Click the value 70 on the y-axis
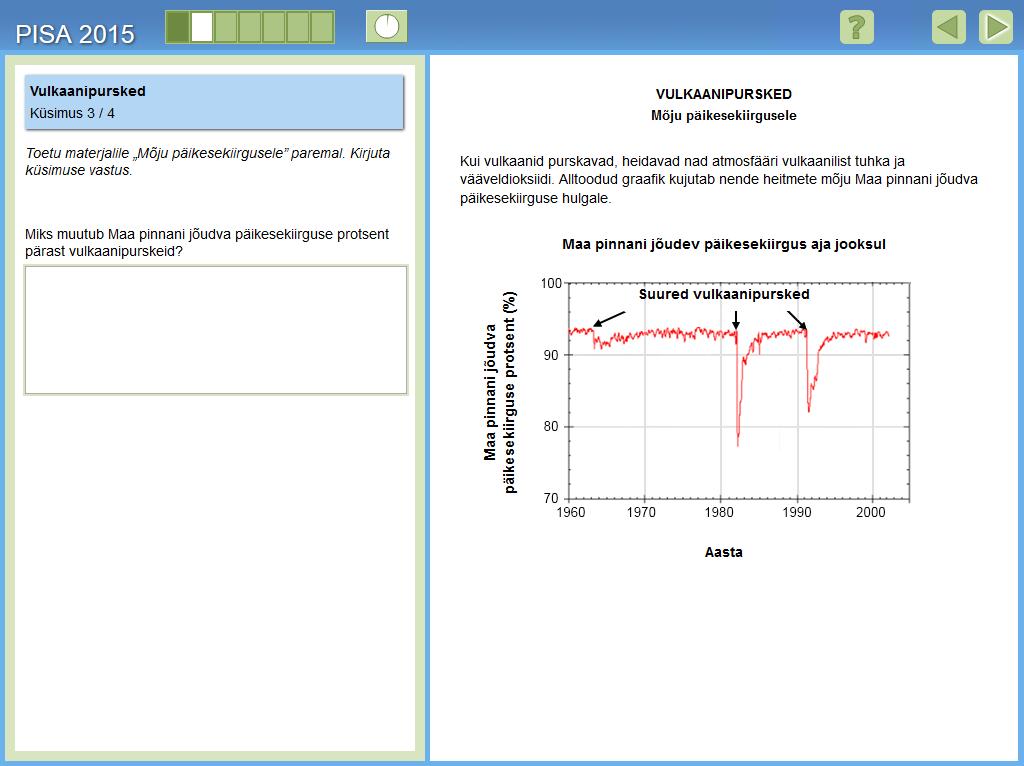 tap(551, 498)
